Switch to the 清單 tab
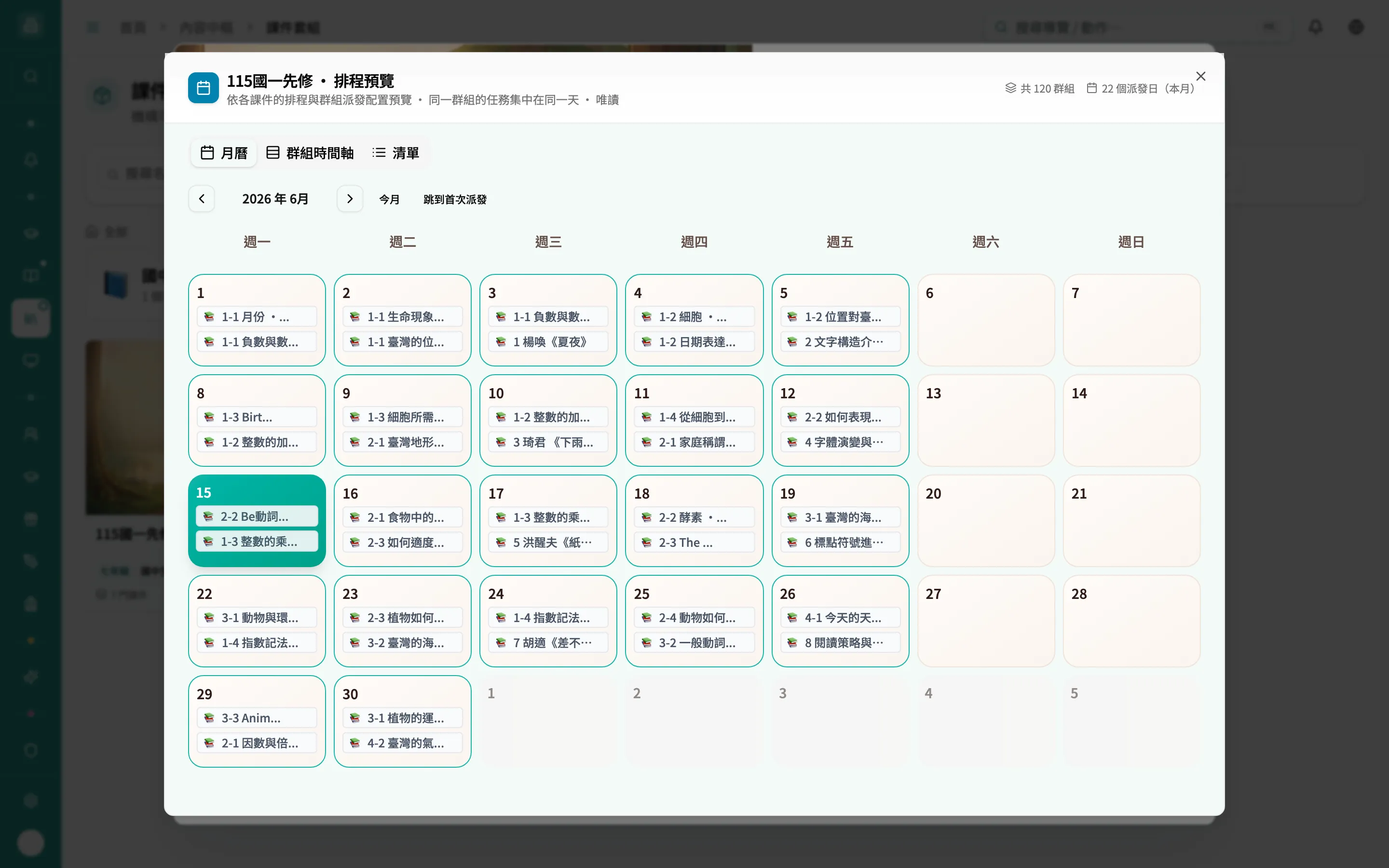The height and width of the screenshot is (868, 1389). [395, 153]
